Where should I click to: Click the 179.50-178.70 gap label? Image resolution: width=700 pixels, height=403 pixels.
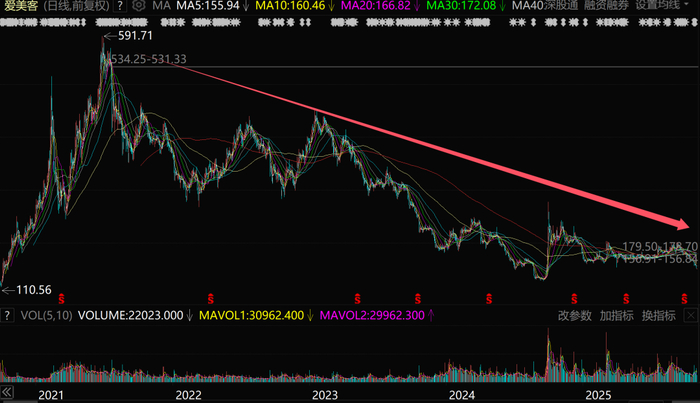pos(660,246)
